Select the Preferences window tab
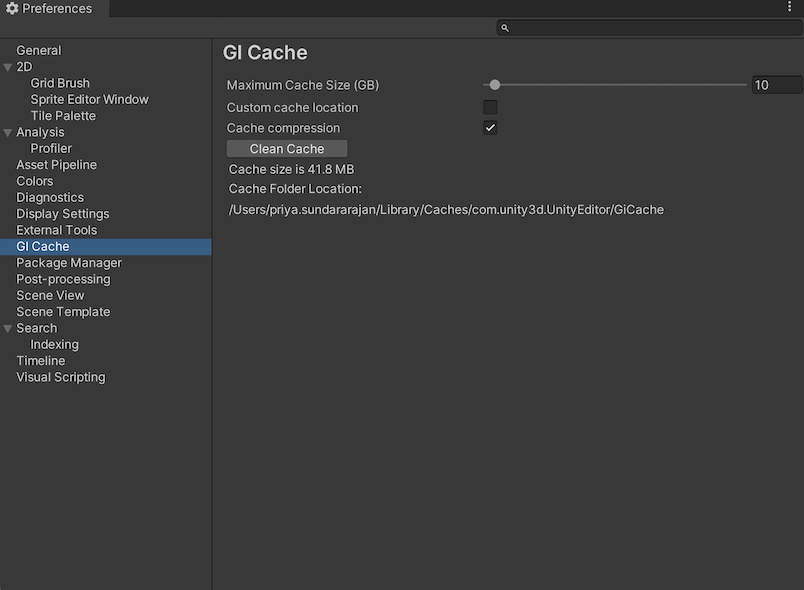804x590 pixels. click(53, 8)
